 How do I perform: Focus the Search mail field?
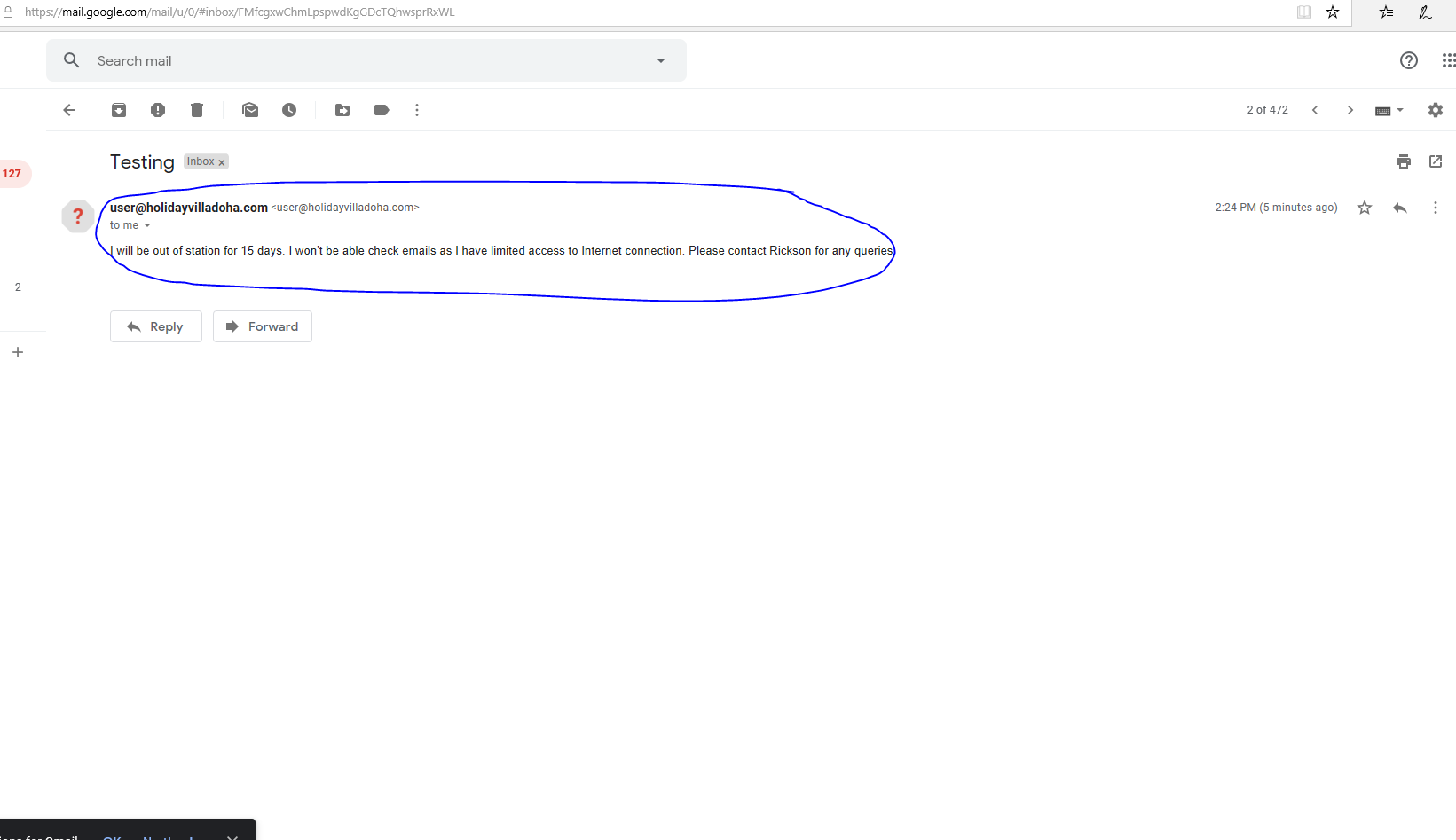[x=355, y=60]
